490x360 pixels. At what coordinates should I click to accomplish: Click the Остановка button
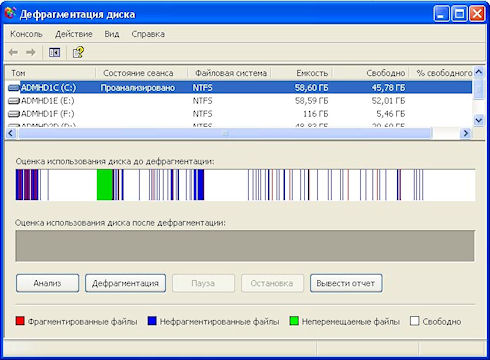[x=272, y=283]
